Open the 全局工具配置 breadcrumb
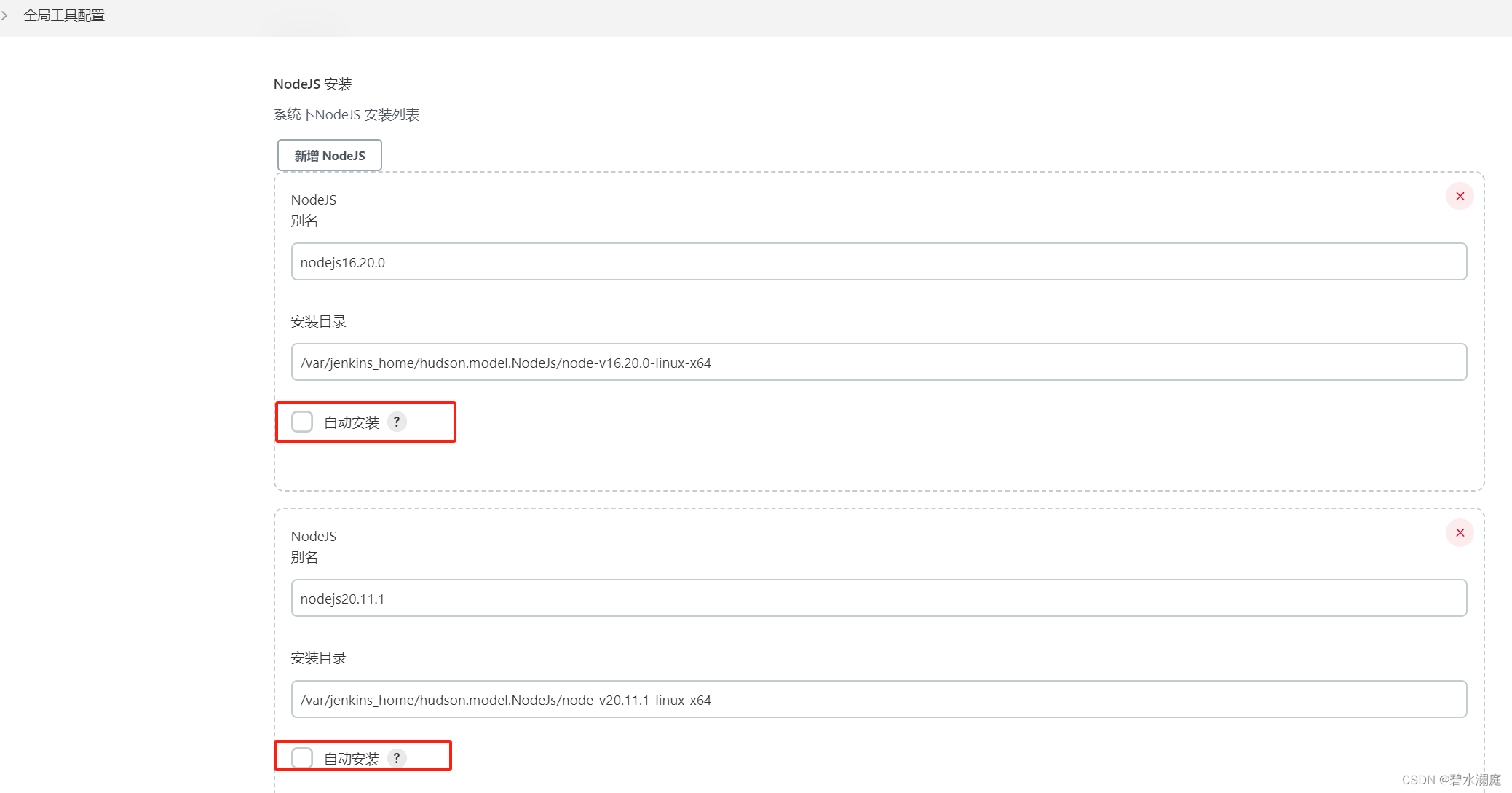 coord(64,15)
